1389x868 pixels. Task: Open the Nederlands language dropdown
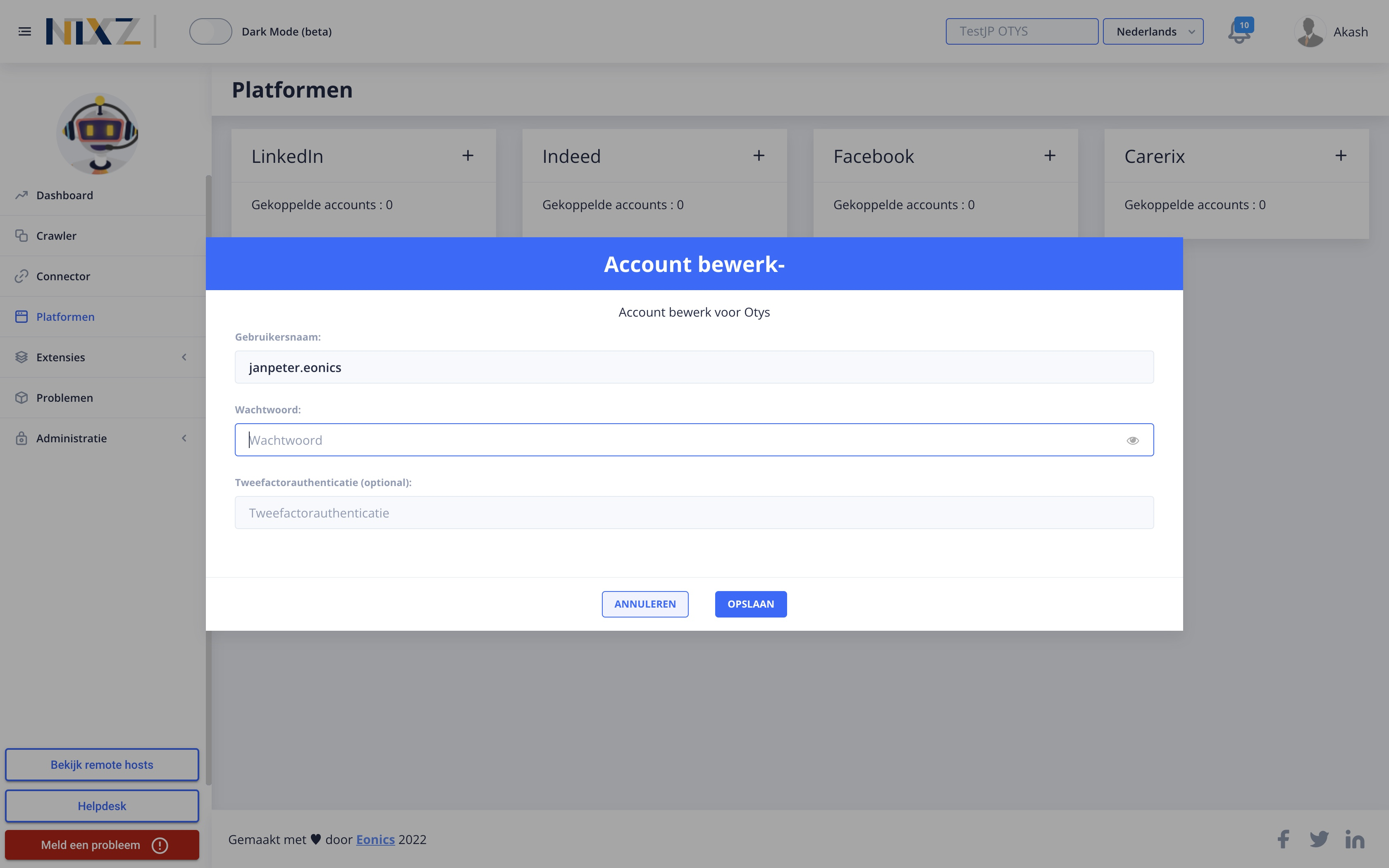[x=1153, y=31]
